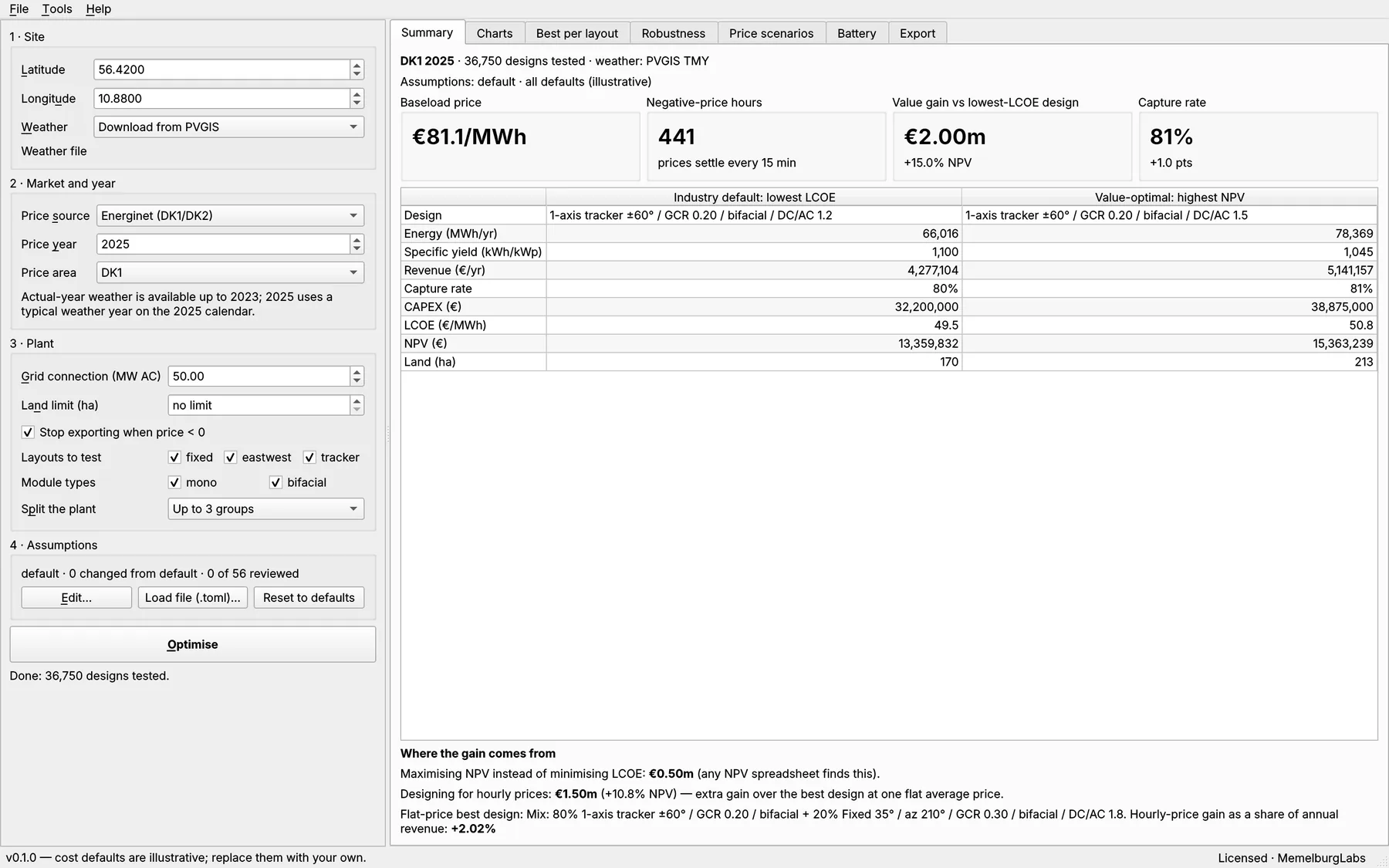Screen dimensions: 1389x868
Task: Open the Export tab
Action: 918,33
